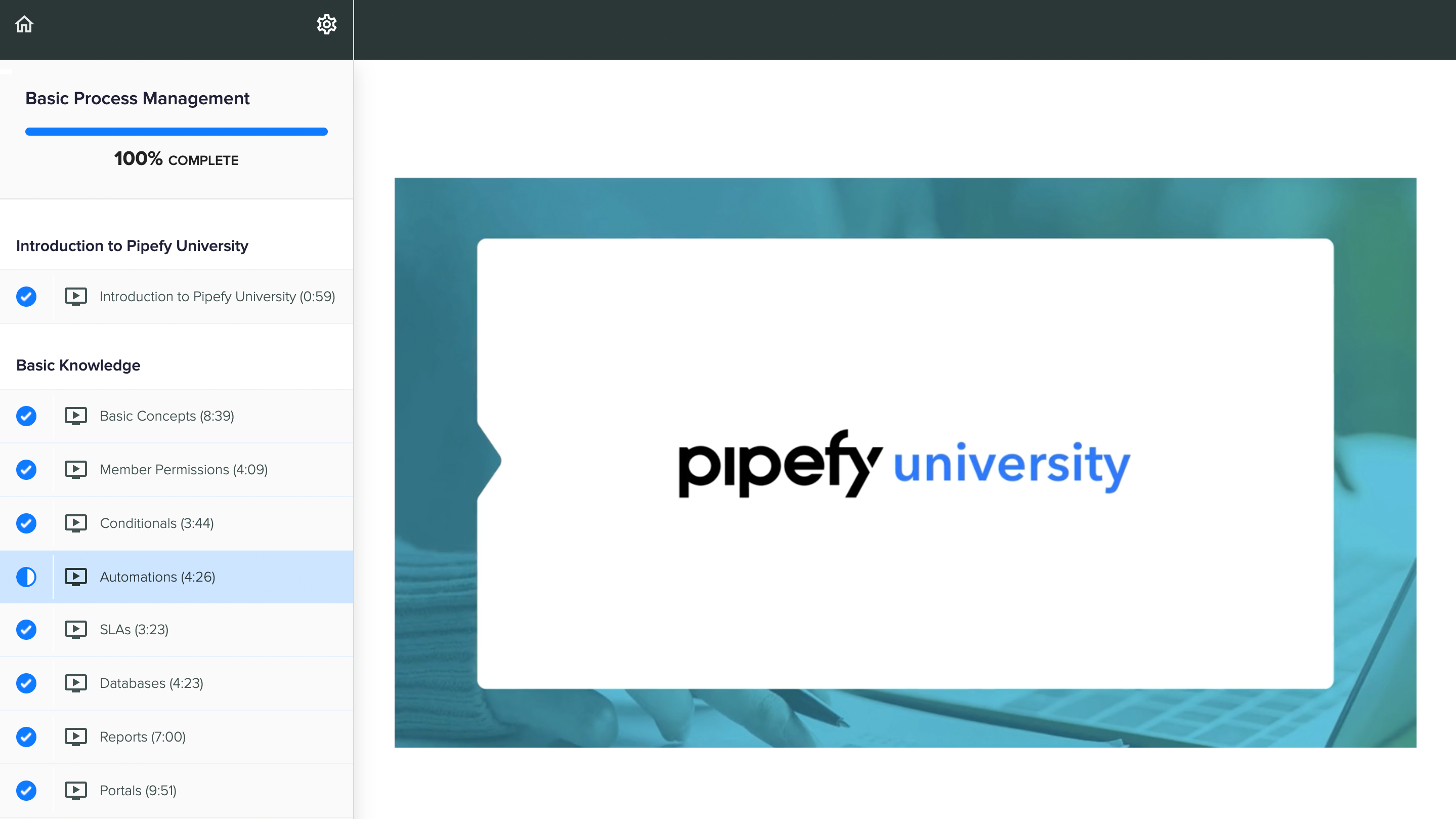Go to the home icon
Viewport: 1456px width, 819px height.
tap(24, 24)
